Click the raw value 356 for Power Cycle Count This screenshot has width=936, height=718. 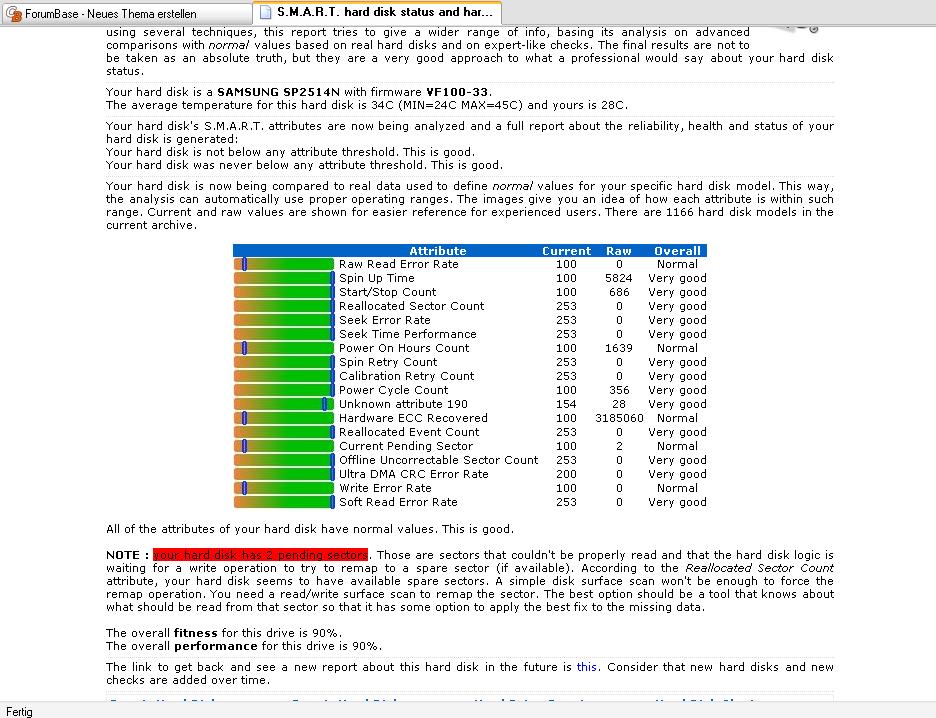619,390
